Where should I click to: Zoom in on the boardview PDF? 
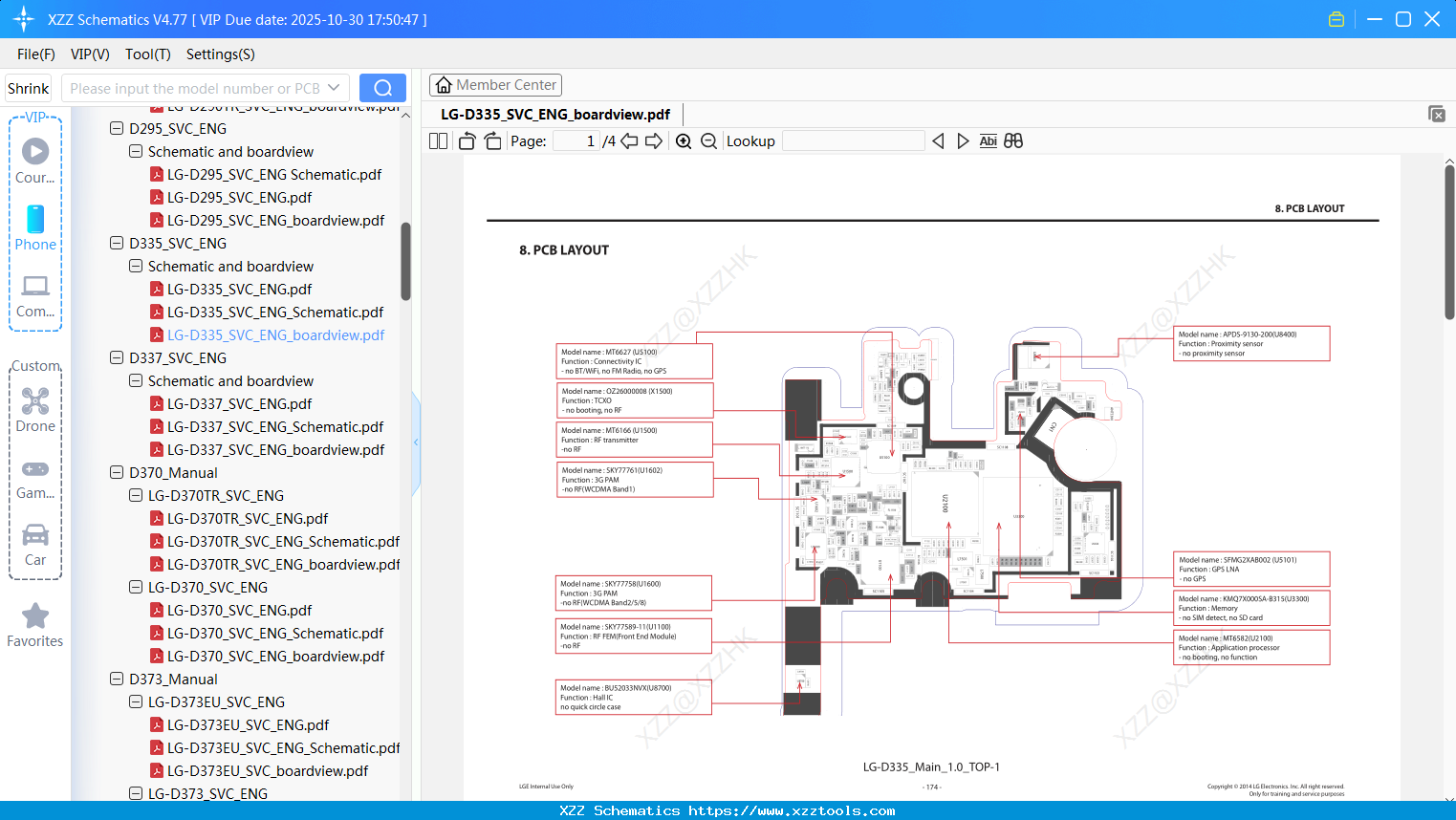point(684,140)
